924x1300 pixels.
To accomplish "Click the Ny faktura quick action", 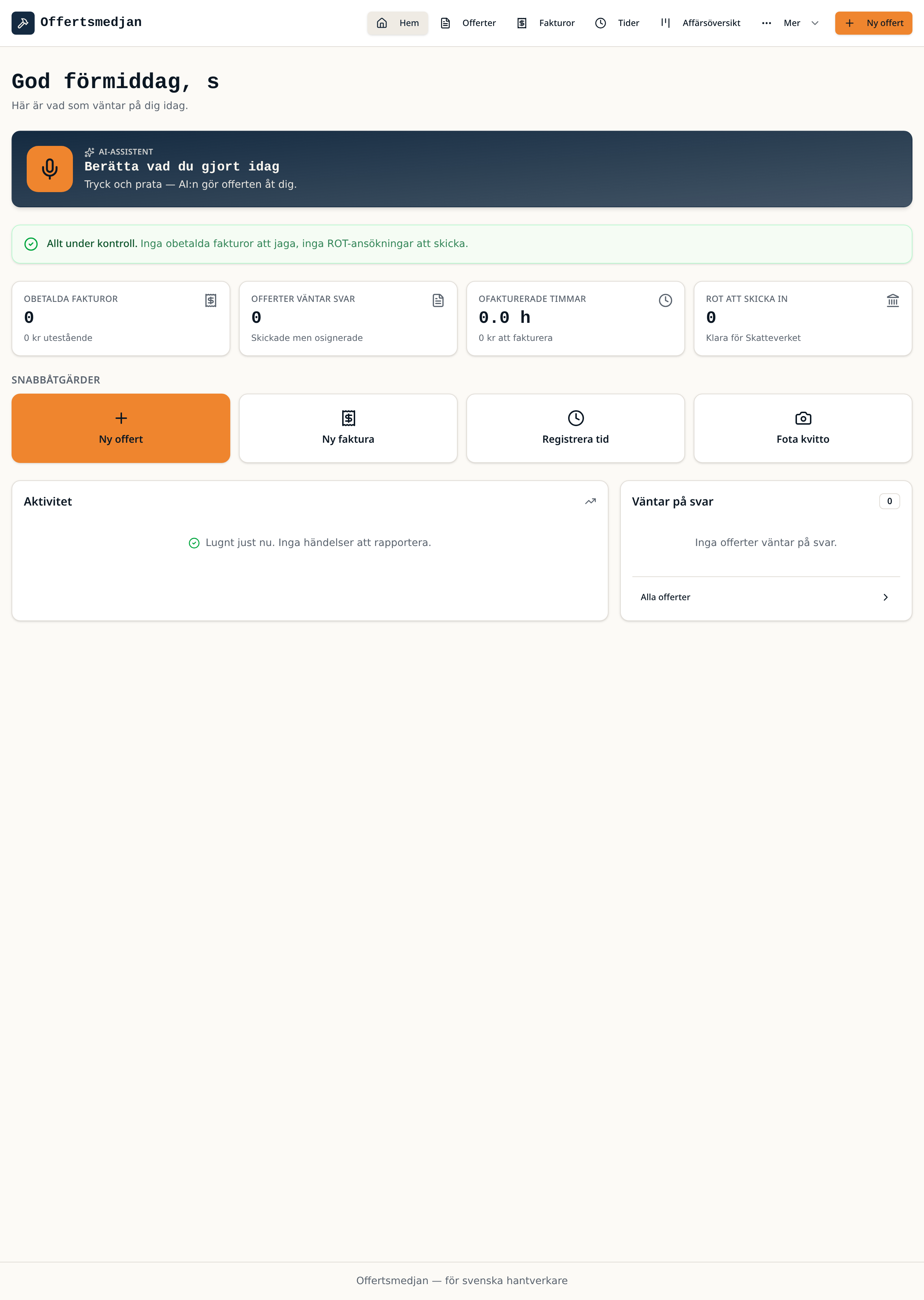I will [348, 428].
